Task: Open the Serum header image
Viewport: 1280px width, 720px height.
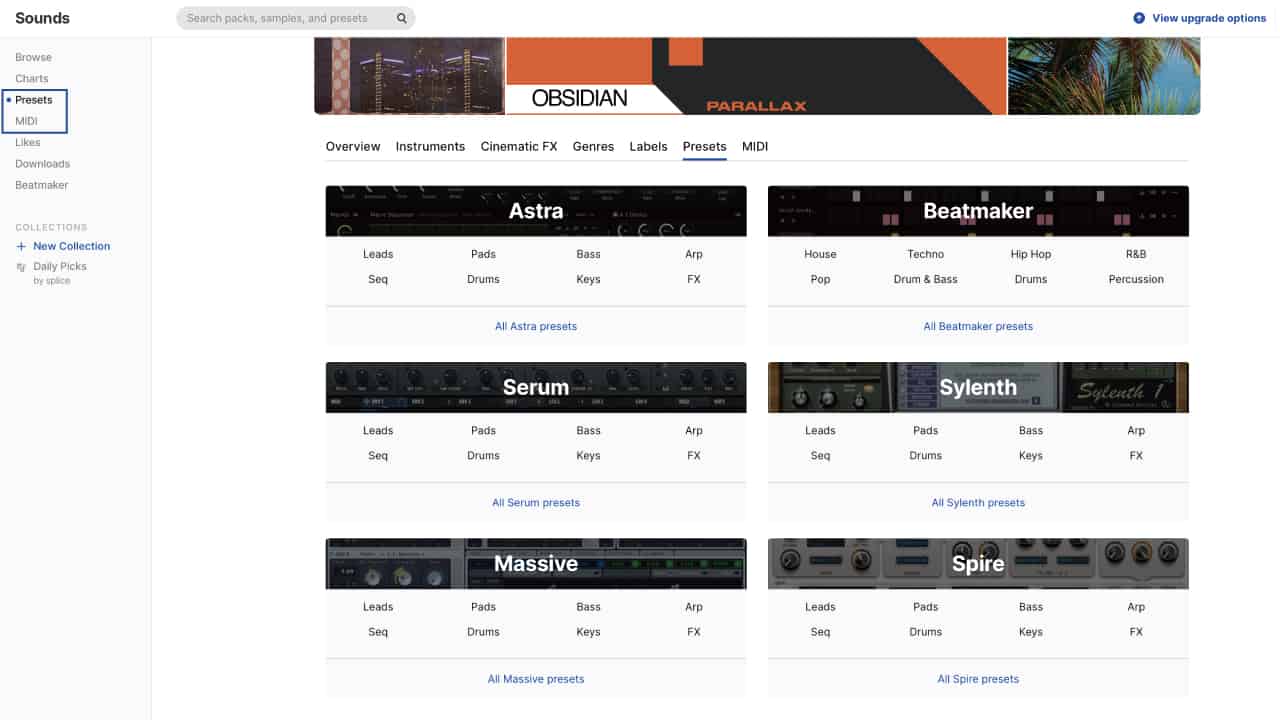Action: click(x=536, y=387)
